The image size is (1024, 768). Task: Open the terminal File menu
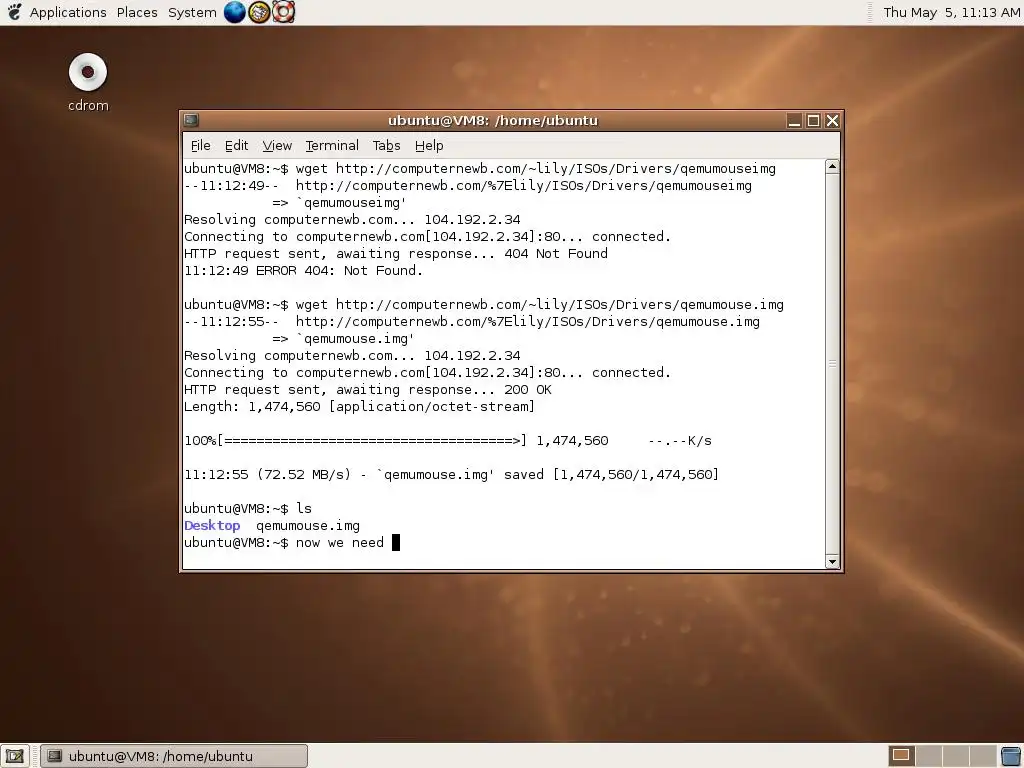(x=200, y=146)
